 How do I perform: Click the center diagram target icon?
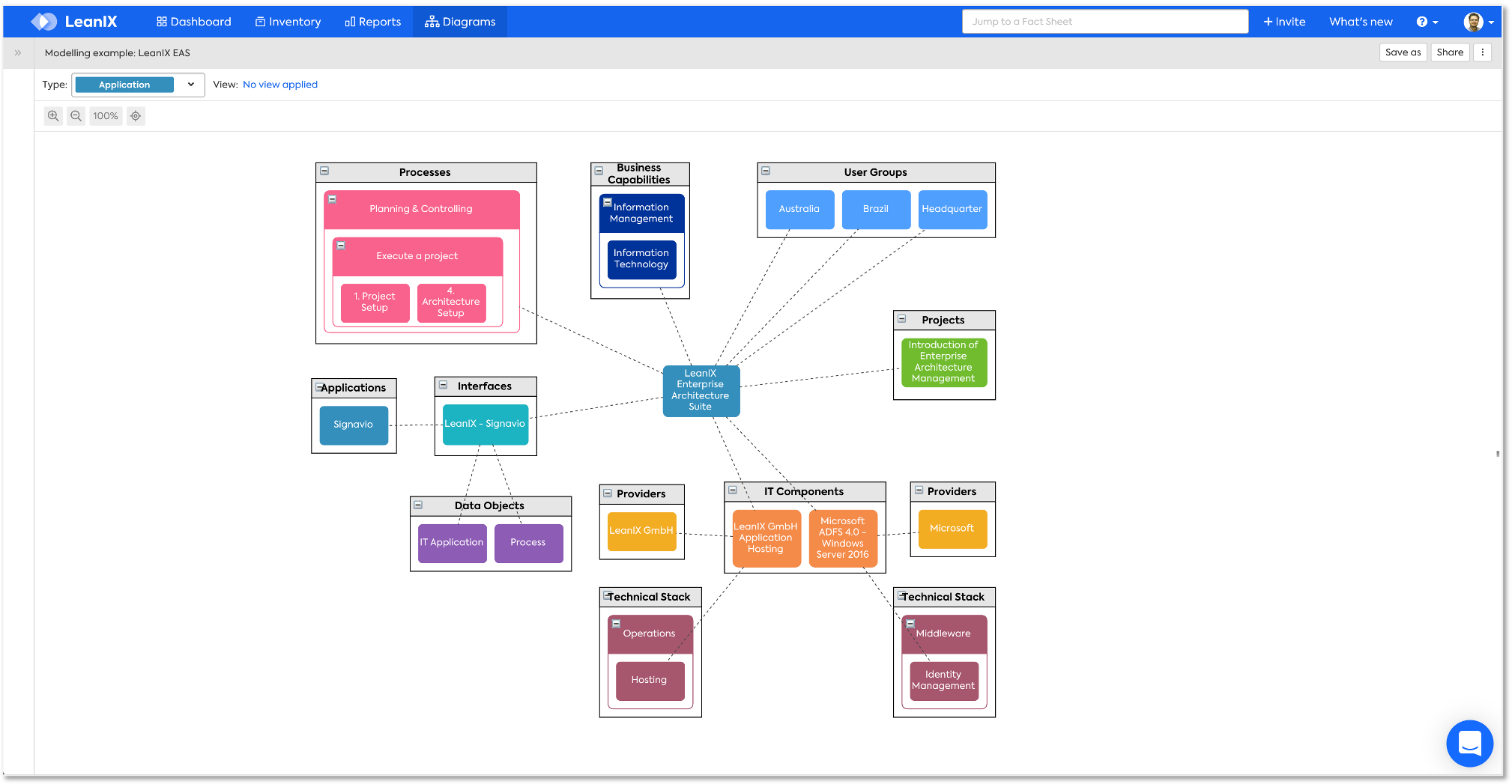(x=136, y=116)
